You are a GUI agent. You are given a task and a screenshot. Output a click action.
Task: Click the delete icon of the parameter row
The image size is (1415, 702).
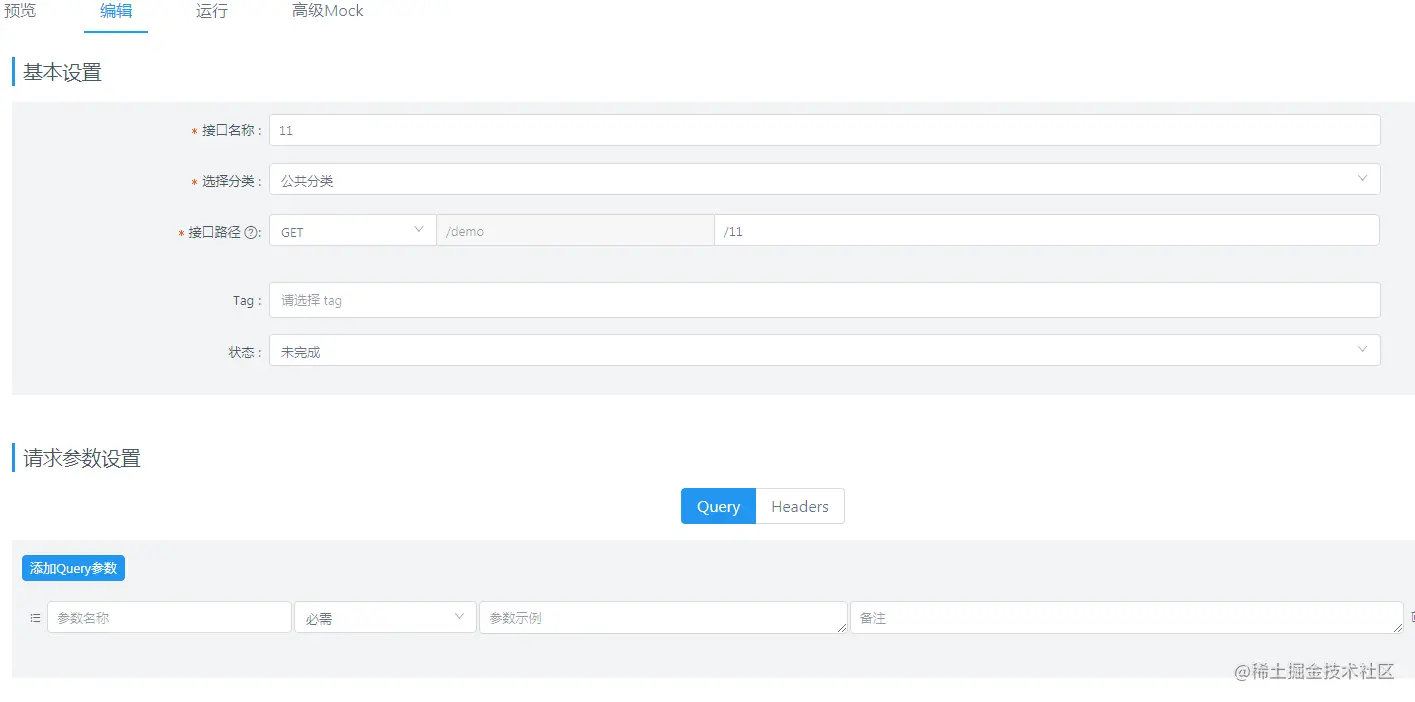click(x=1411, y=618)
